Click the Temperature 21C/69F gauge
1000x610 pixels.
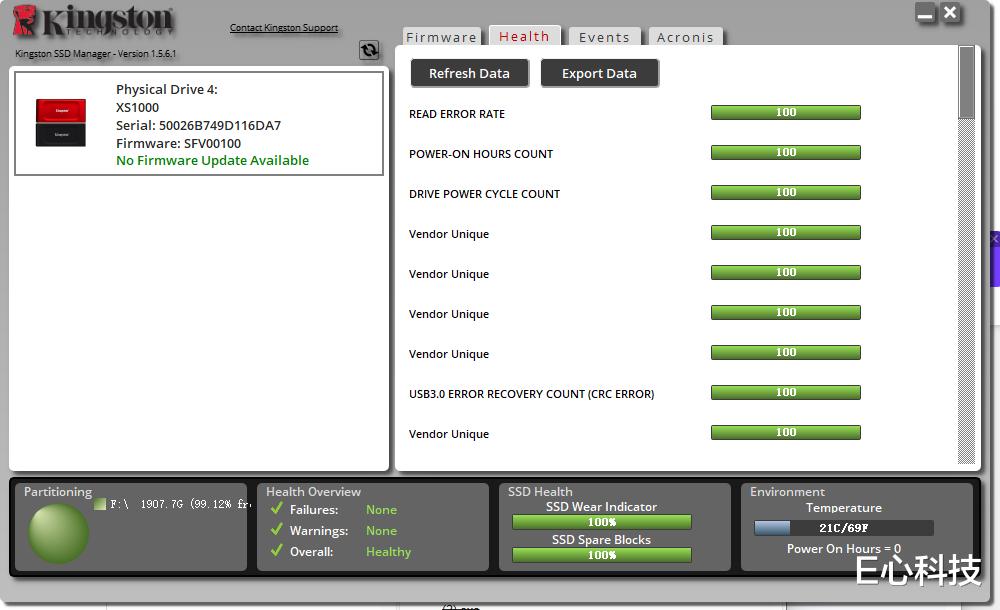(843, 528)
